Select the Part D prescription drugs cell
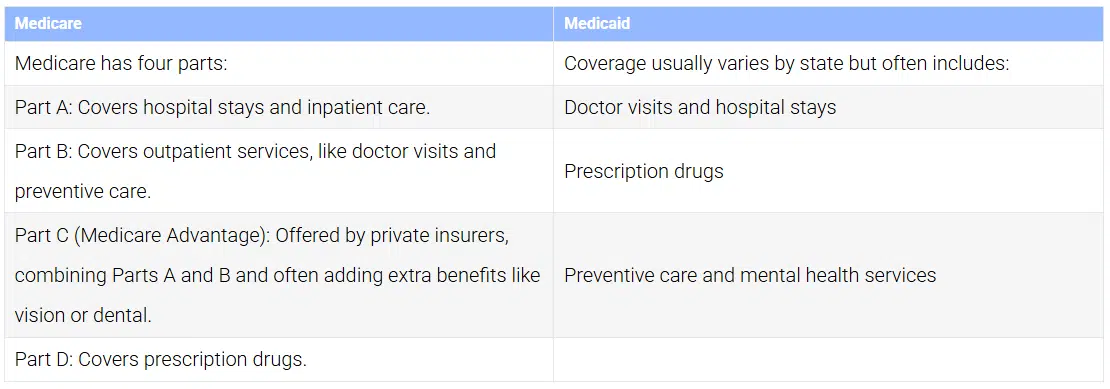Viewport: 1110px width, 389px height. click(x=279, y=359)
